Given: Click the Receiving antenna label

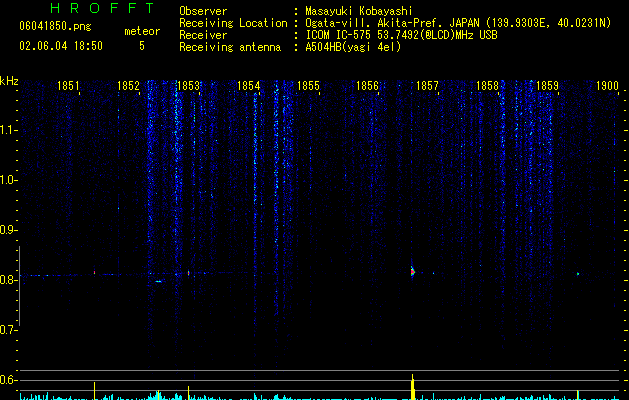Looking at the screenshot, I should coord(230,47).
